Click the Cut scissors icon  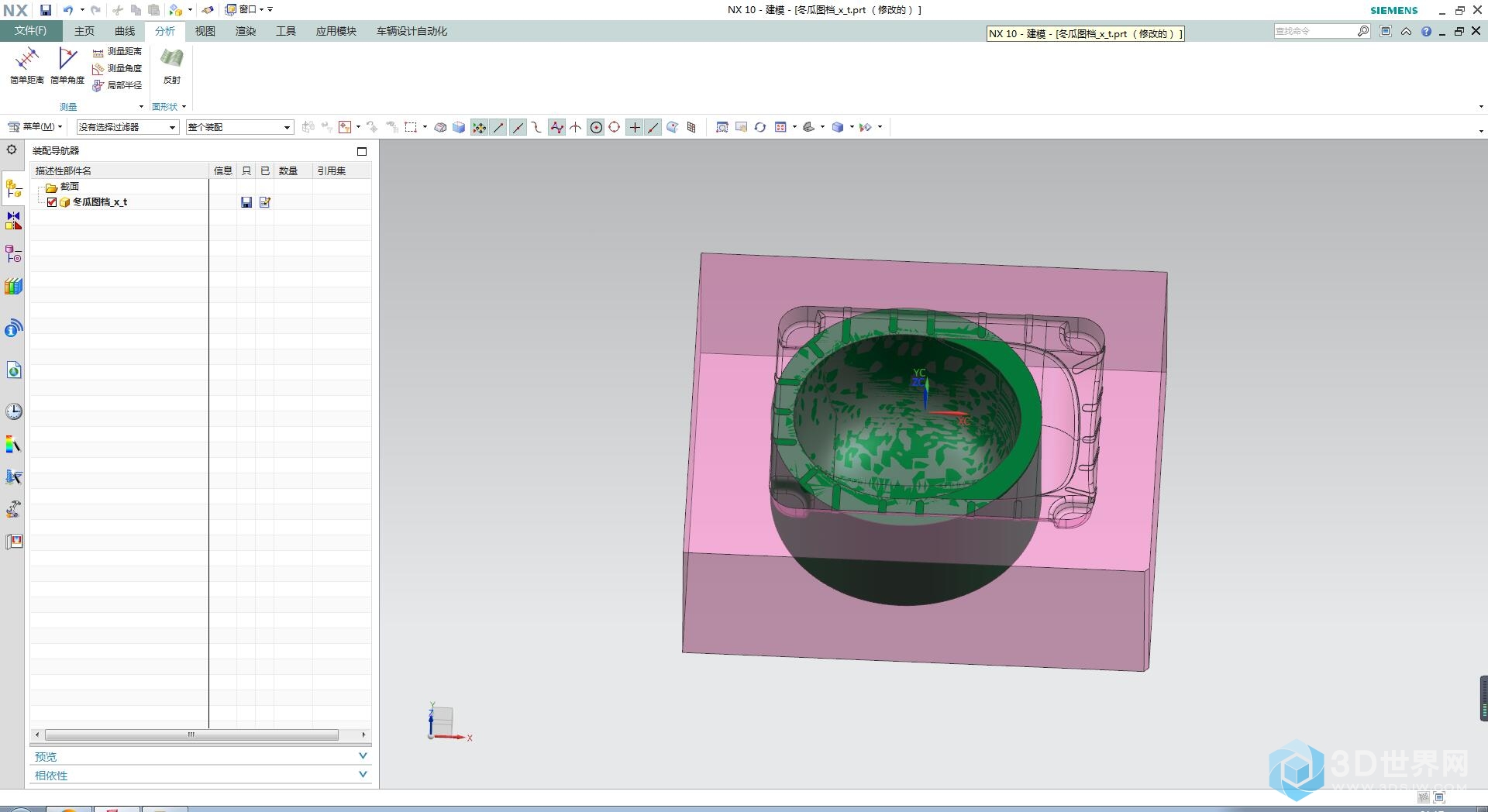click(118, 10)
